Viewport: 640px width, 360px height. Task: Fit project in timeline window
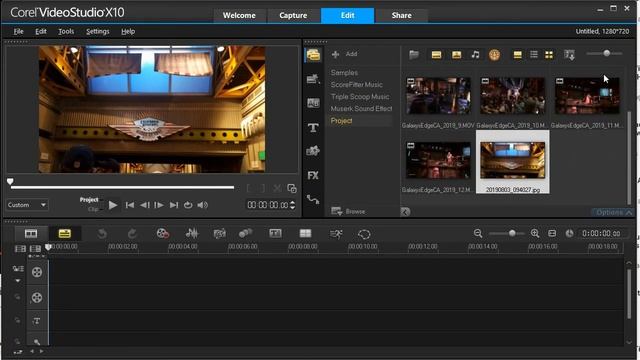[552, 233]
